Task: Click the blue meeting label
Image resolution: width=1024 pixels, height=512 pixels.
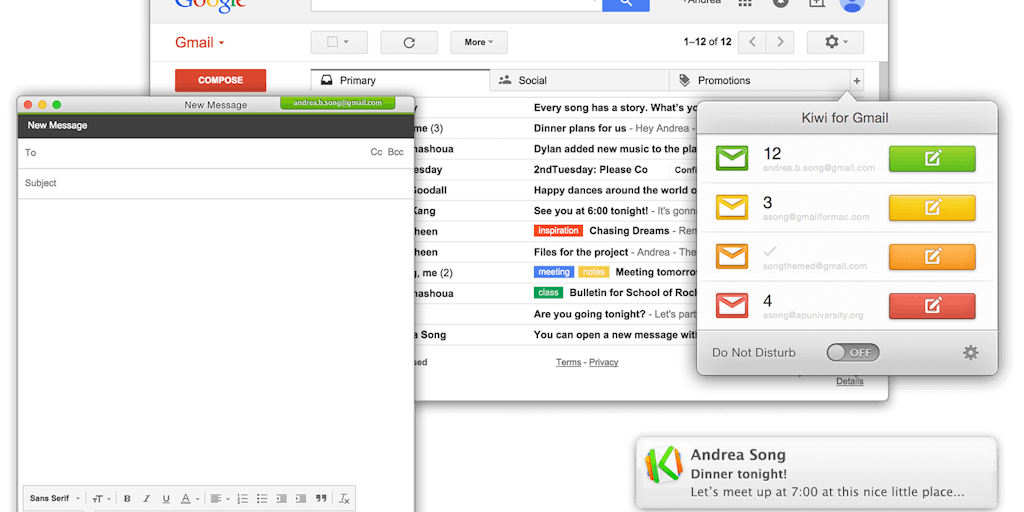Action: 553,272
